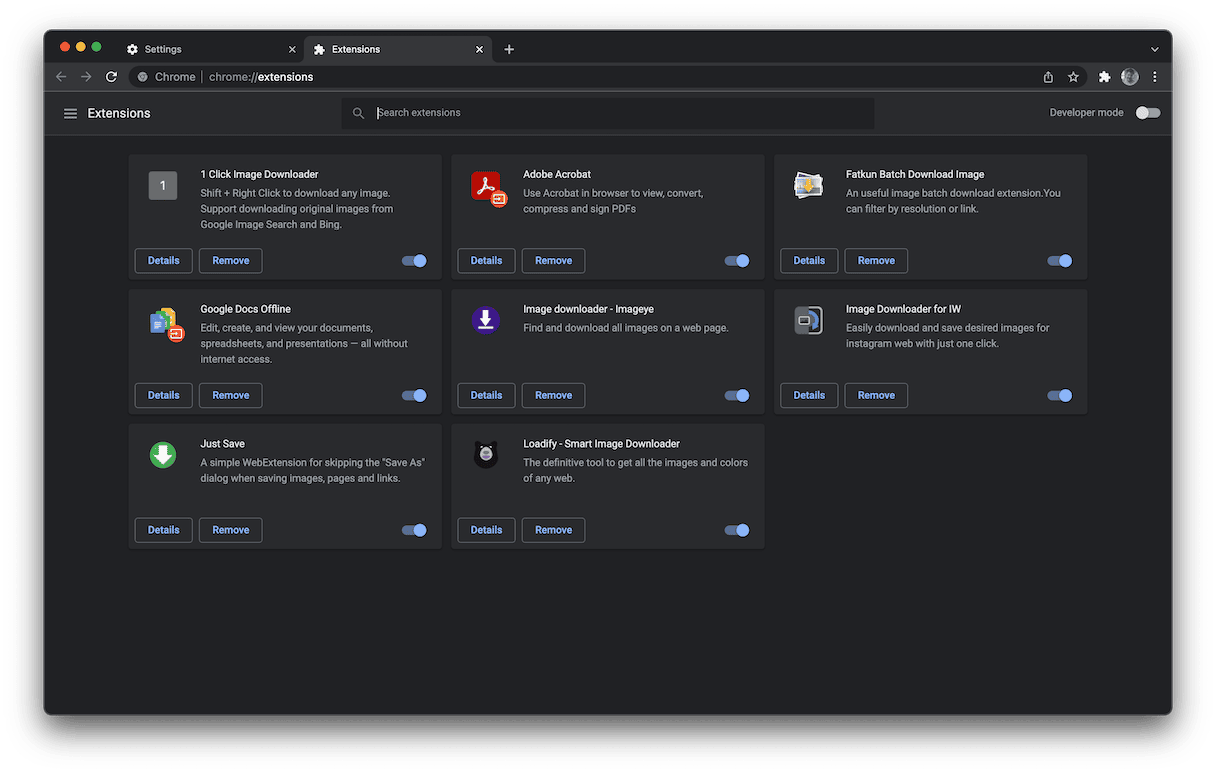
Task: Click the Just Save green arrow icon
Action: tap(163, 455)
